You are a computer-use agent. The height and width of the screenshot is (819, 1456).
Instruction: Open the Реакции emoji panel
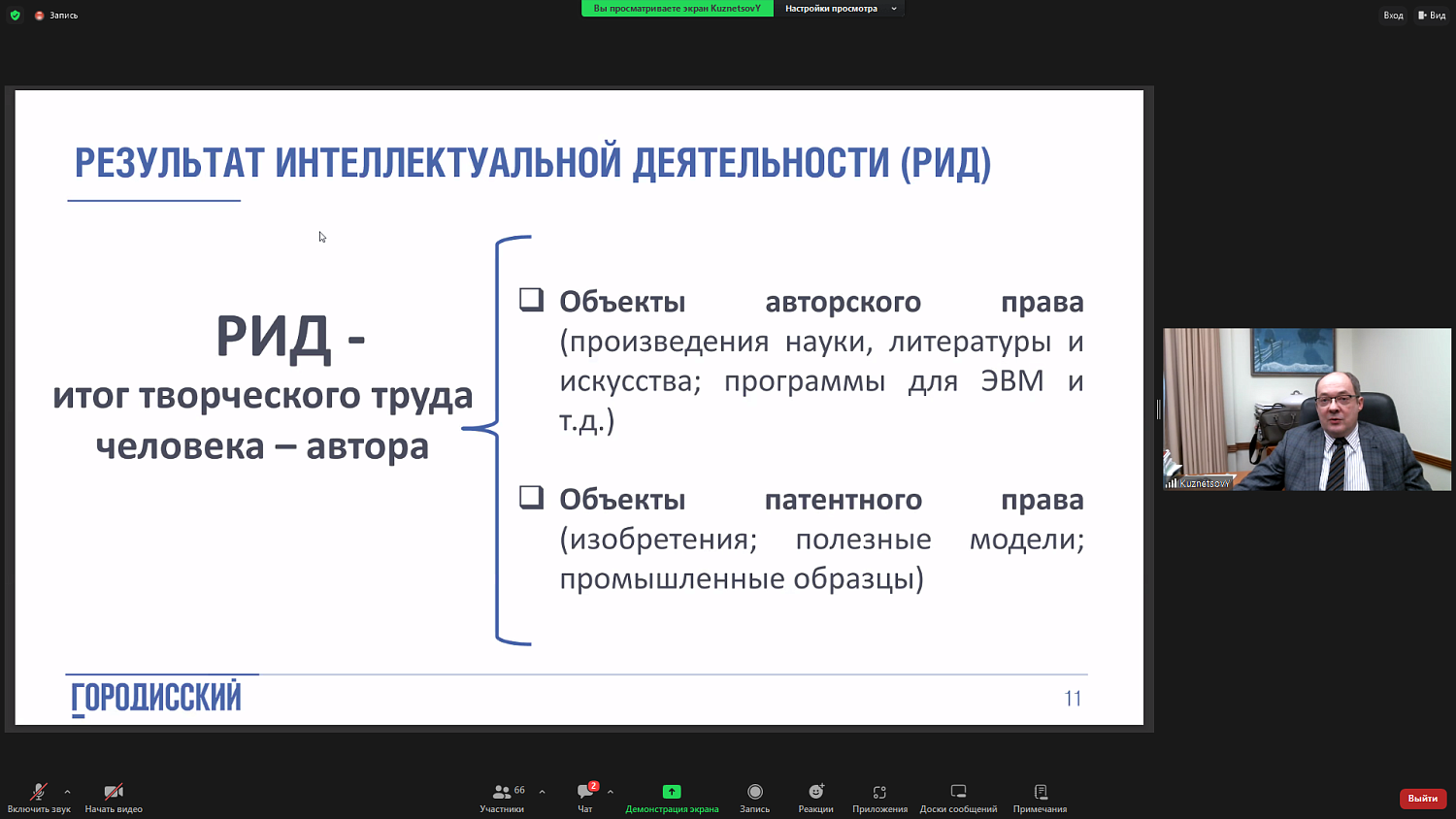point(815,796)
